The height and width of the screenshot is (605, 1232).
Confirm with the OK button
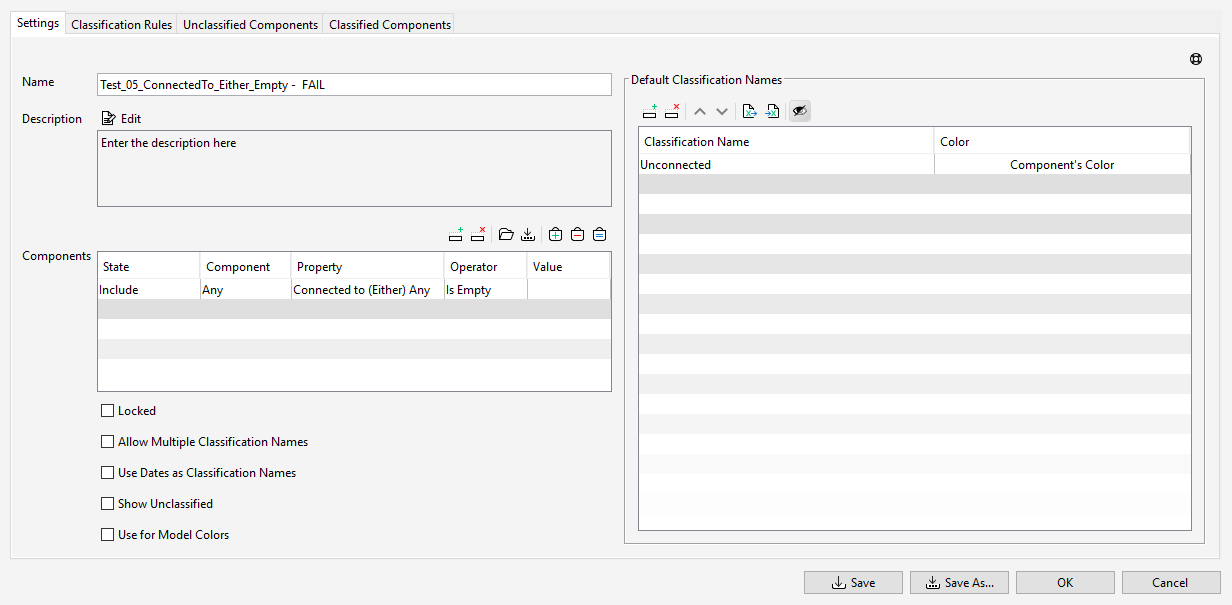click(1065, 583)
